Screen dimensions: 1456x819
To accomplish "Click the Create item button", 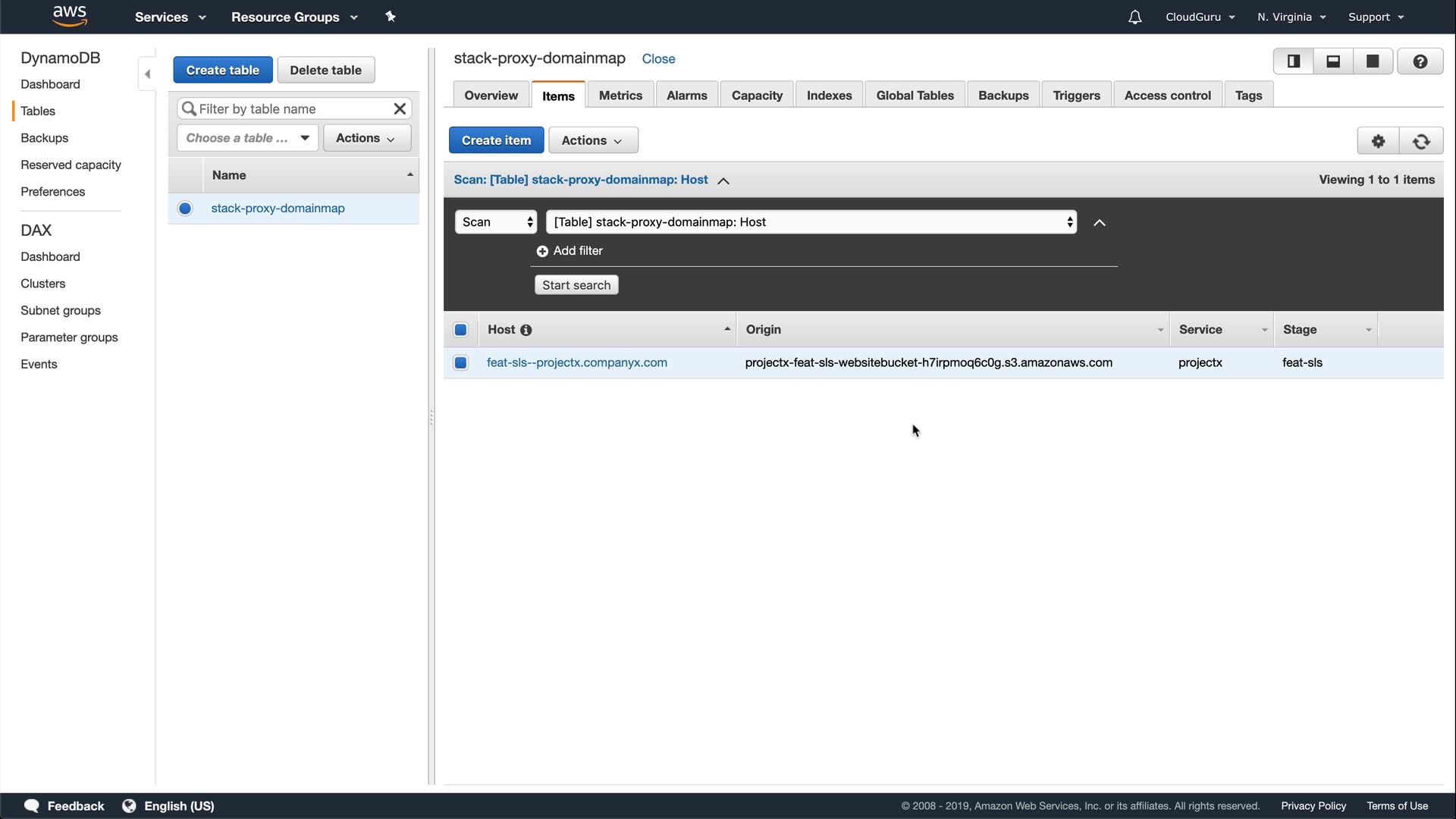I will [496, 140].
